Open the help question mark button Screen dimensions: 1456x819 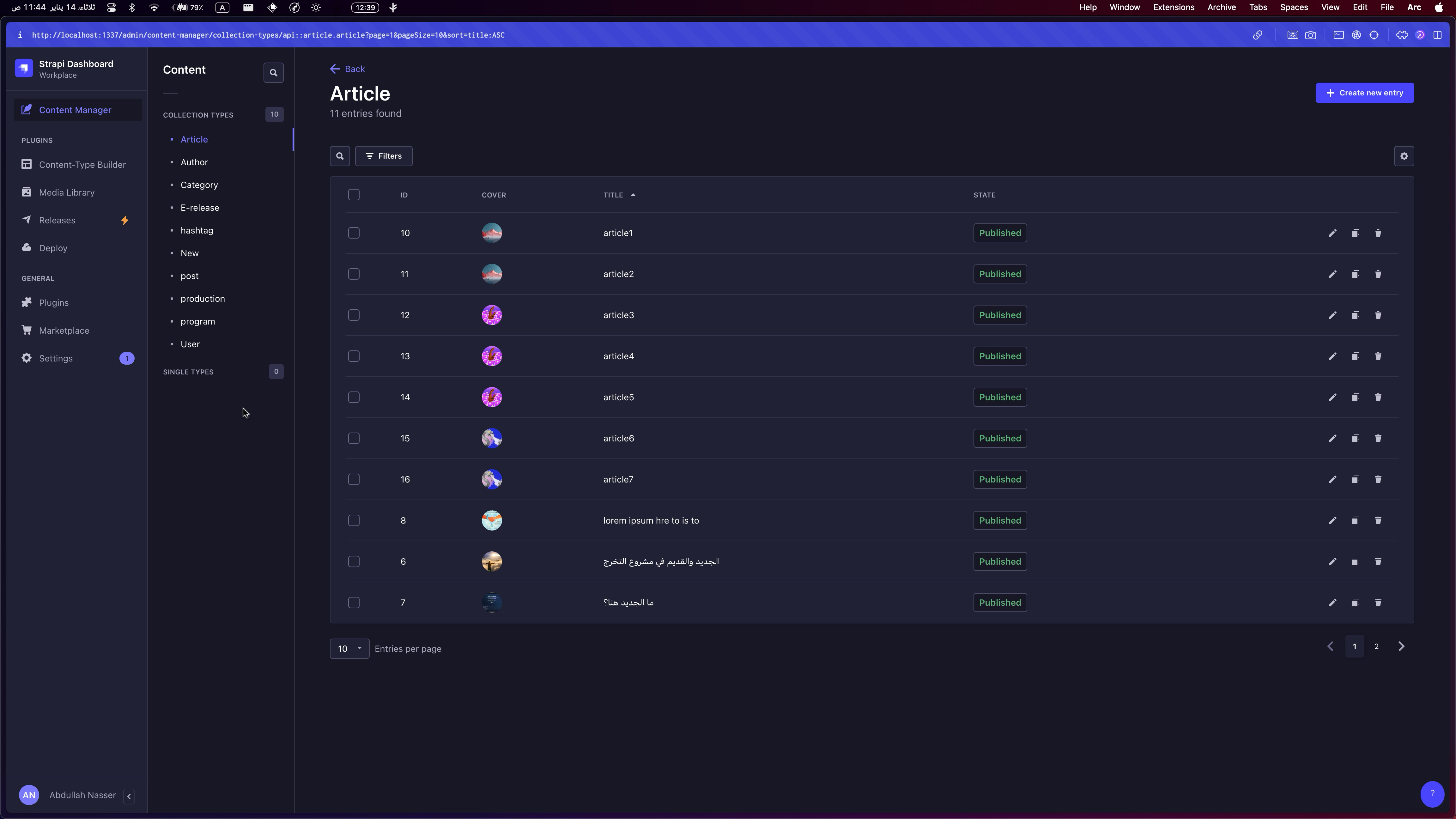click(x=1432, y=794)
